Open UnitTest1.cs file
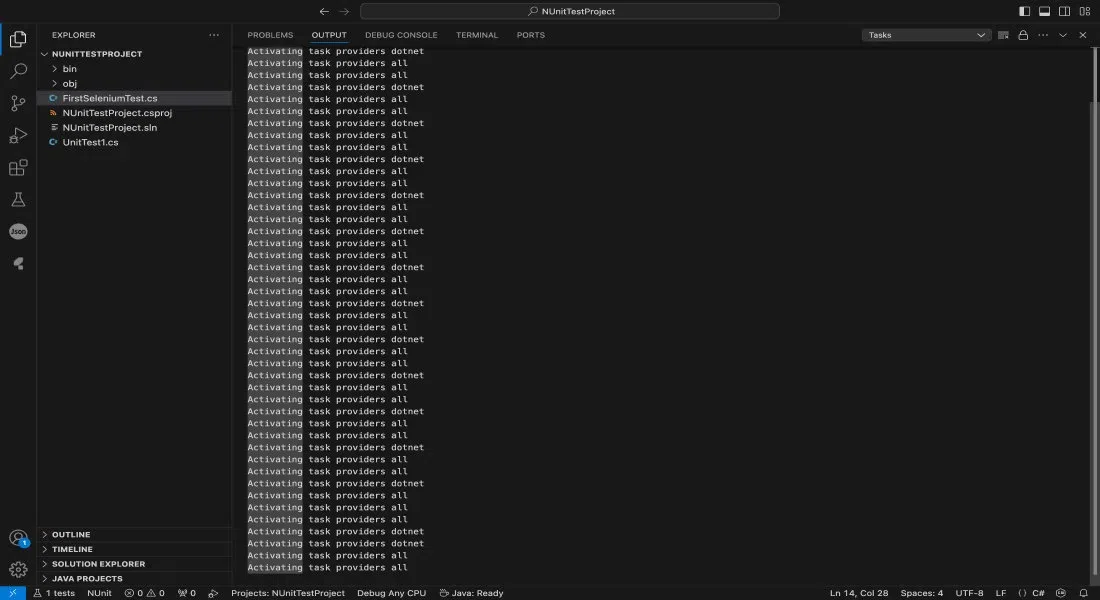The width and height of the screenshot is (1100, 600). tap(134, 142)
